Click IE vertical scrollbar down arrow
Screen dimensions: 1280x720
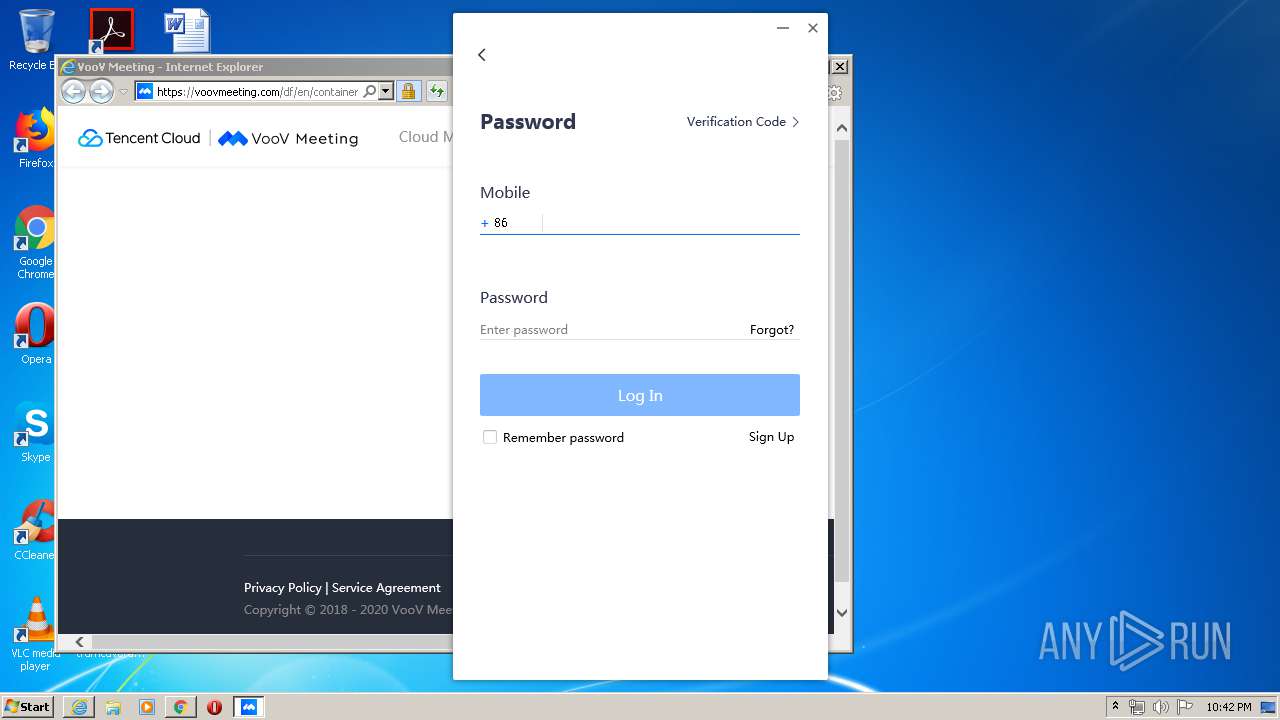[842, 612]
